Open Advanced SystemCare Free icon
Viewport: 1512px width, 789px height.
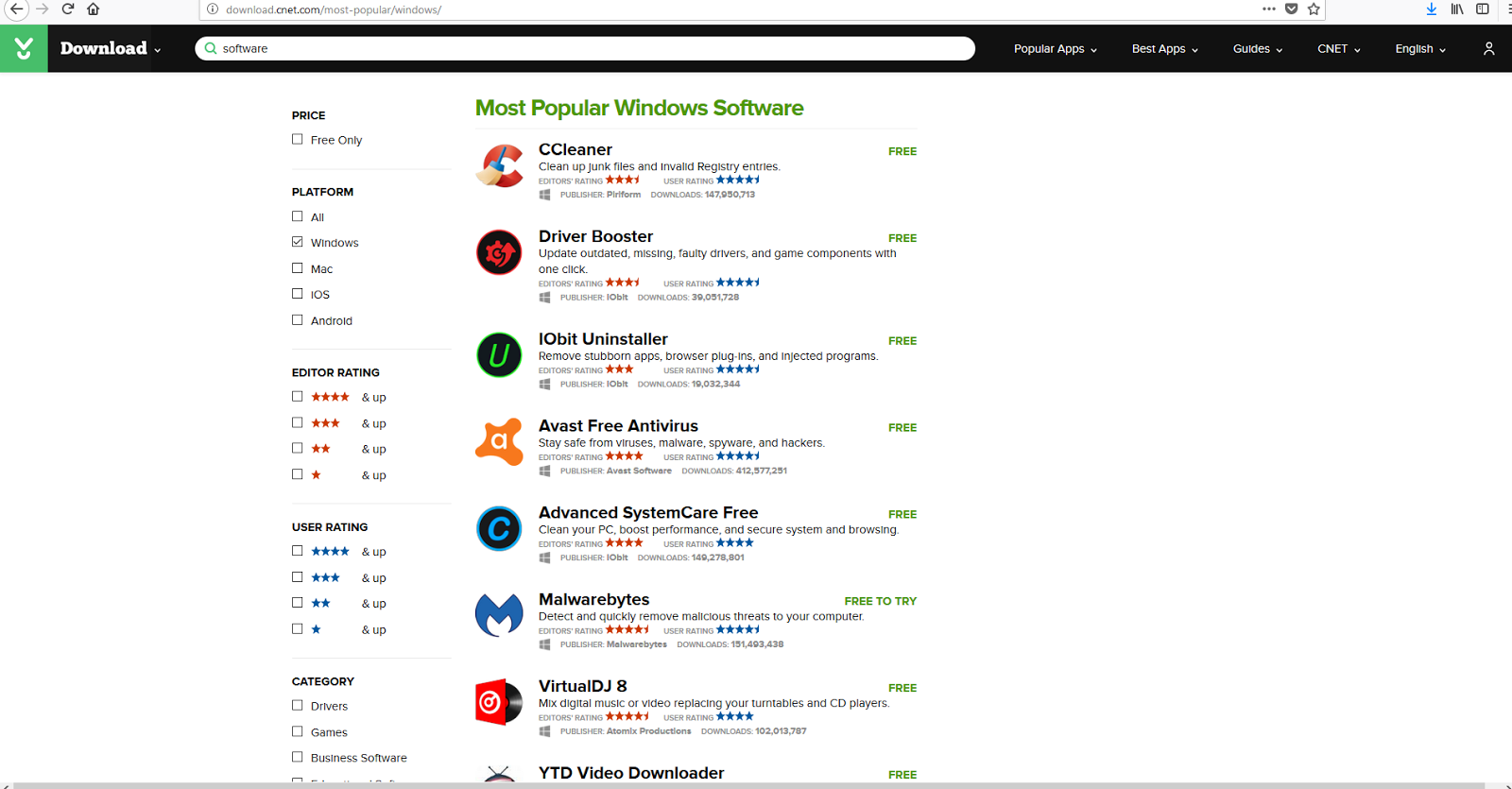pyautogui.click(x=499, y=528)
